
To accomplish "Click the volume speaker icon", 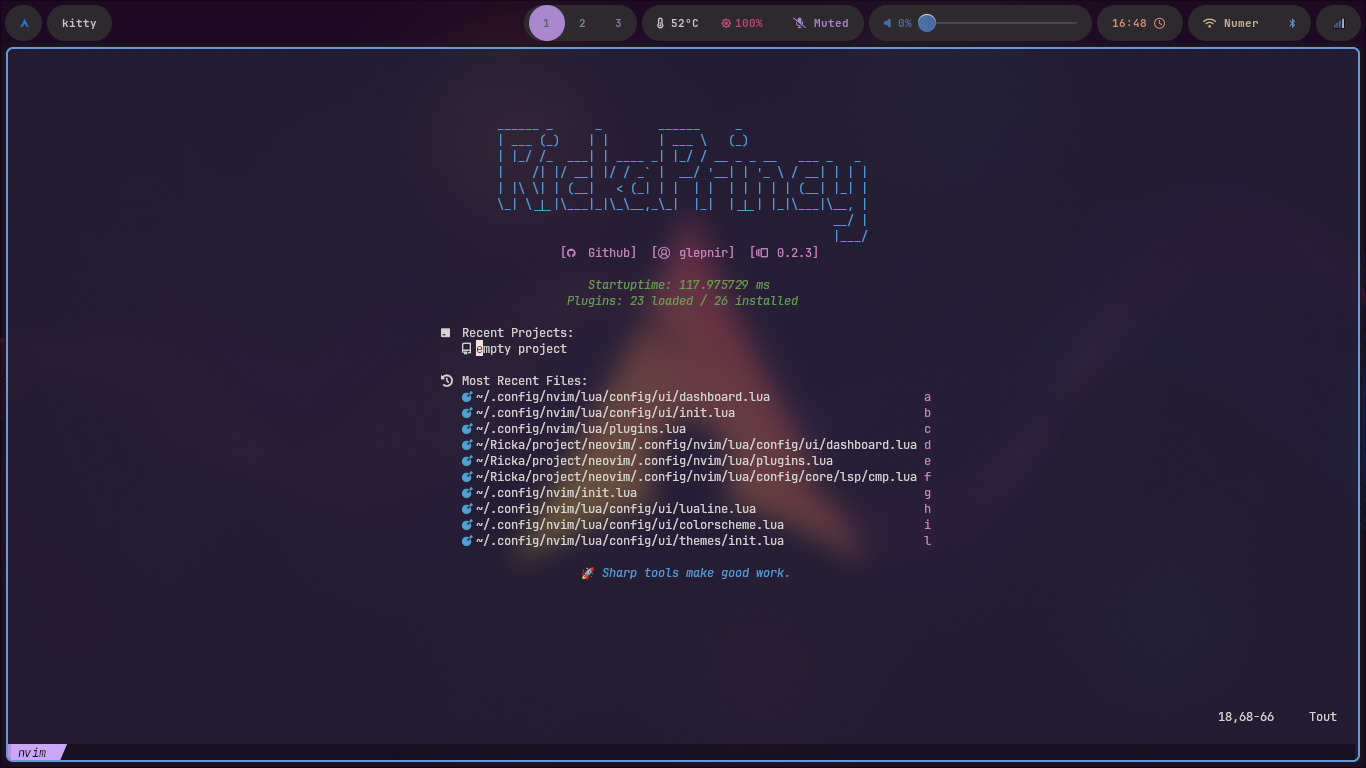I will click(x=887, y=23).
